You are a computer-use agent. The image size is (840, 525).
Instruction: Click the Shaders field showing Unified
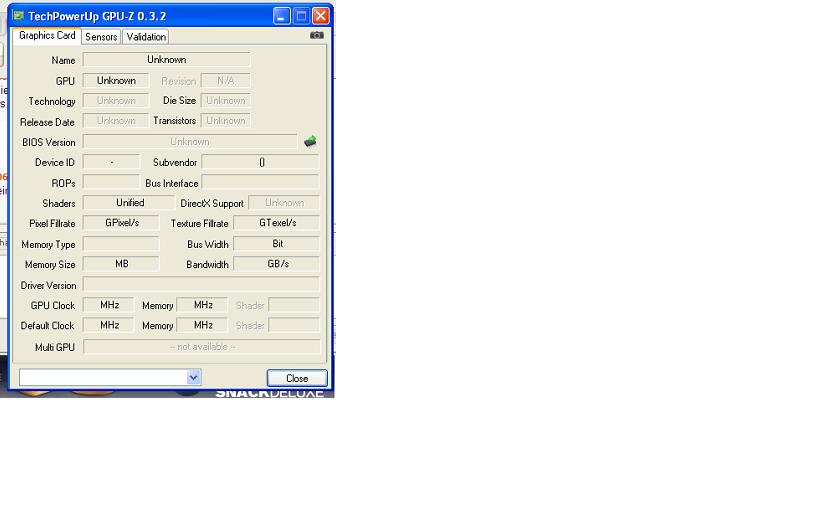129,202
